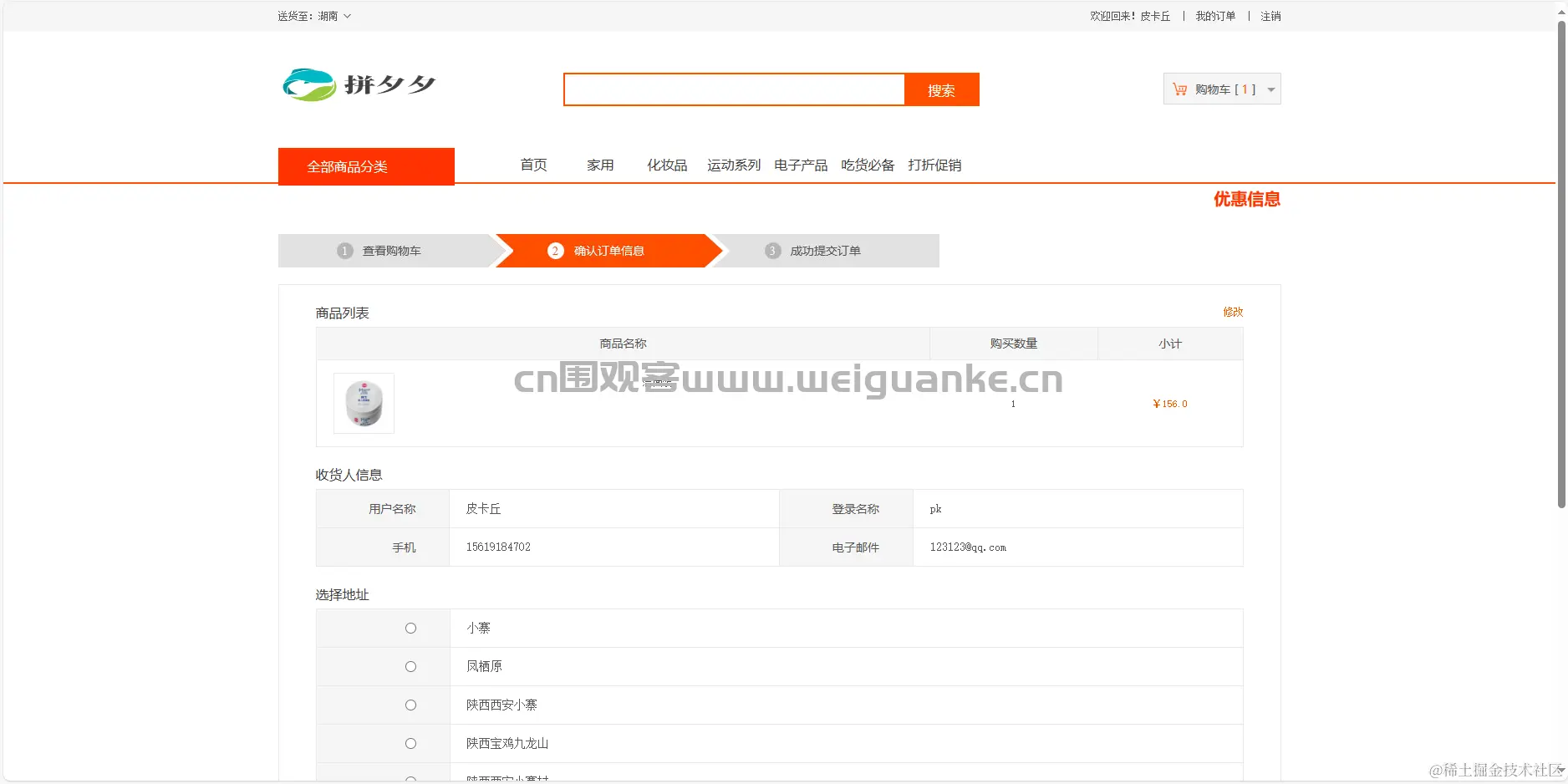Click the 优惠信息 heading link
The width and height of the screenshot is (1568, 784).
coord(1247,199)
